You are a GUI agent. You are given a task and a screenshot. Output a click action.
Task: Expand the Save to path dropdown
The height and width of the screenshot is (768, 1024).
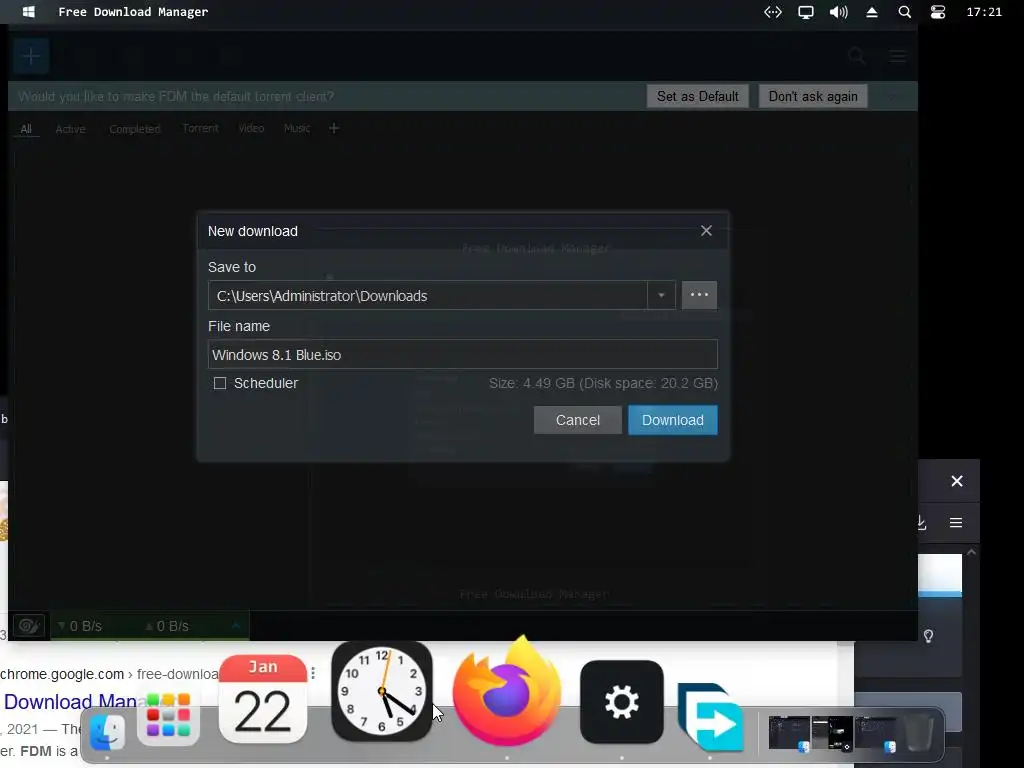tap(661, 295)
